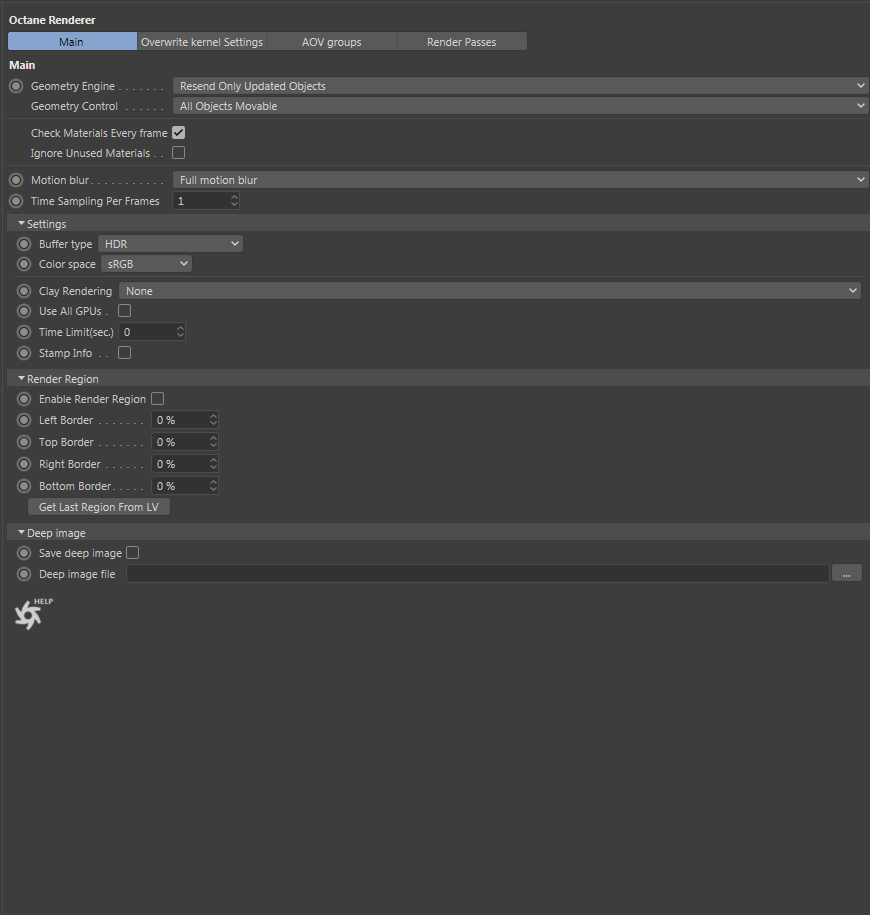Image resolution: width=870 pixels, height=915 pixels.
Task: Click the Color space keyframe circle icon
Action: 24,264
